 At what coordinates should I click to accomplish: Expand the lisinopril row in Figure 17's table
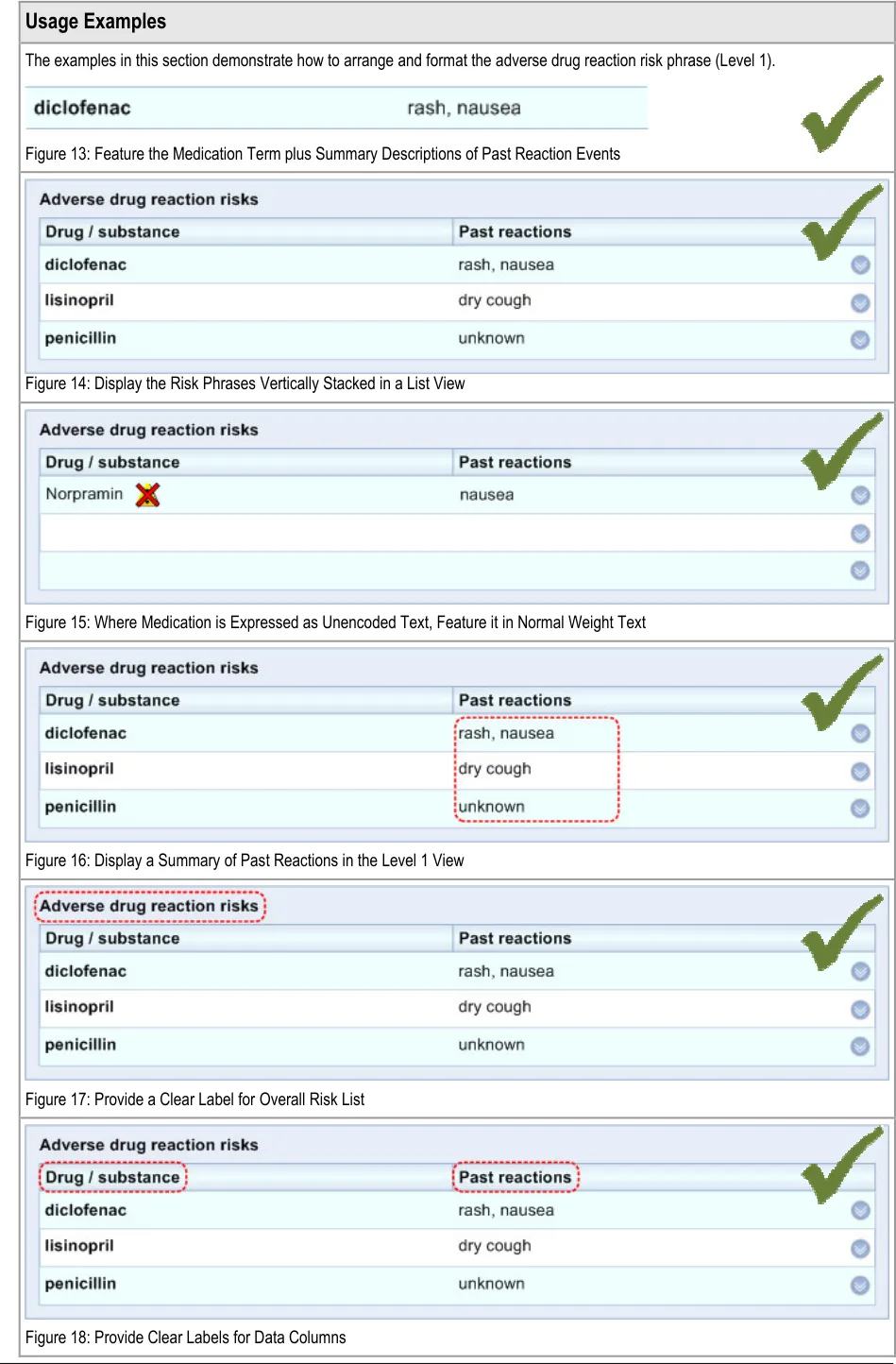click(x=860, y=1010)
